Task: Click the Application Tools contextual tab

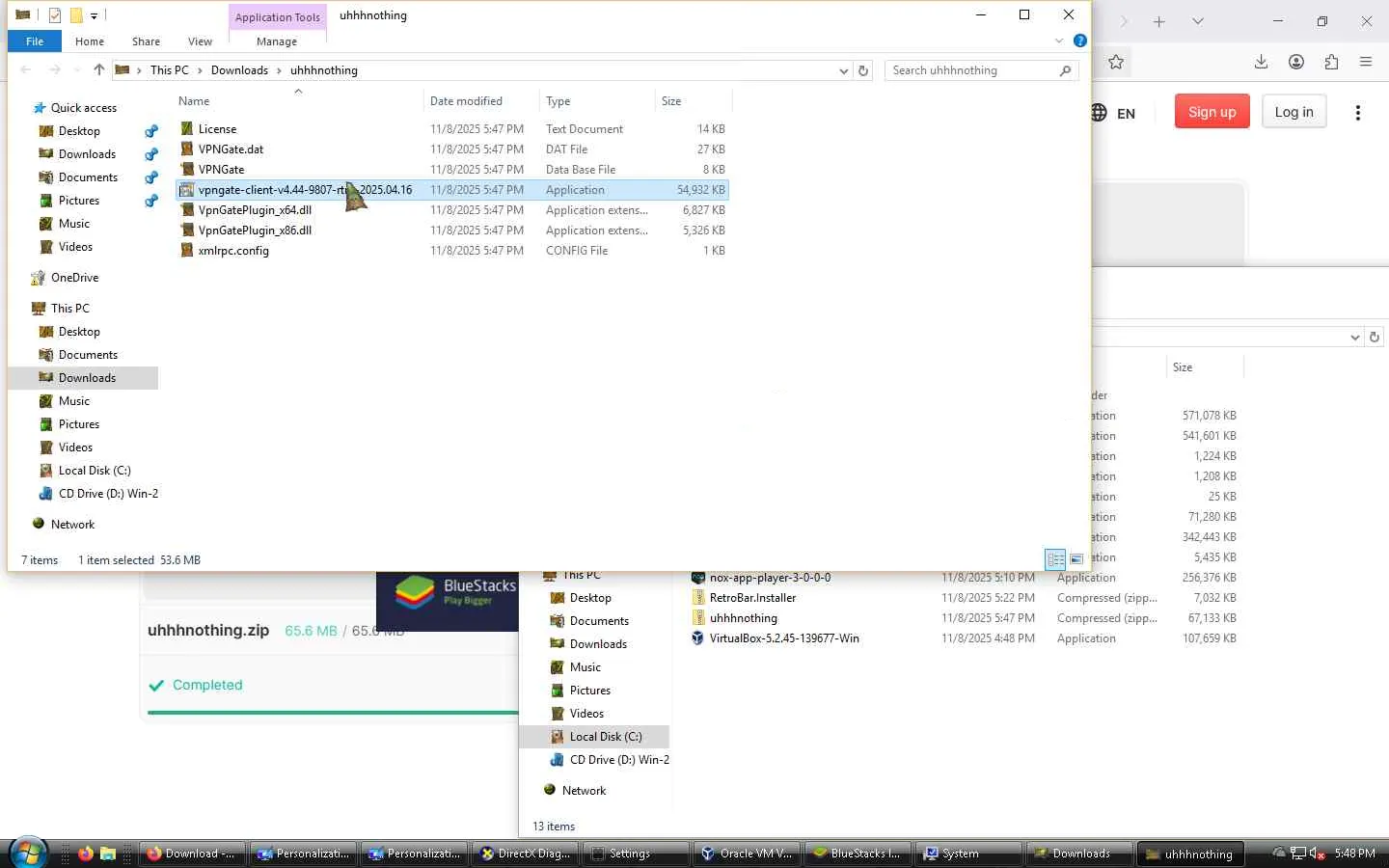Action: 278,17
